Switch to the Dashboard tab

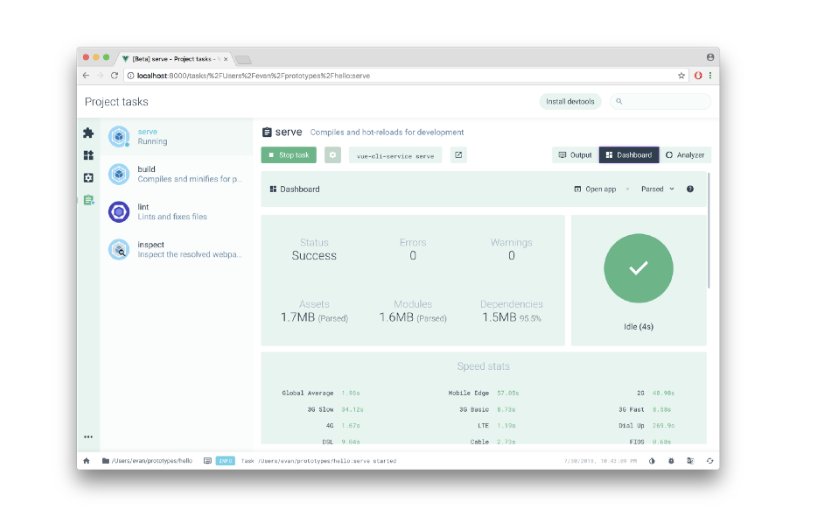pos(629,155)
